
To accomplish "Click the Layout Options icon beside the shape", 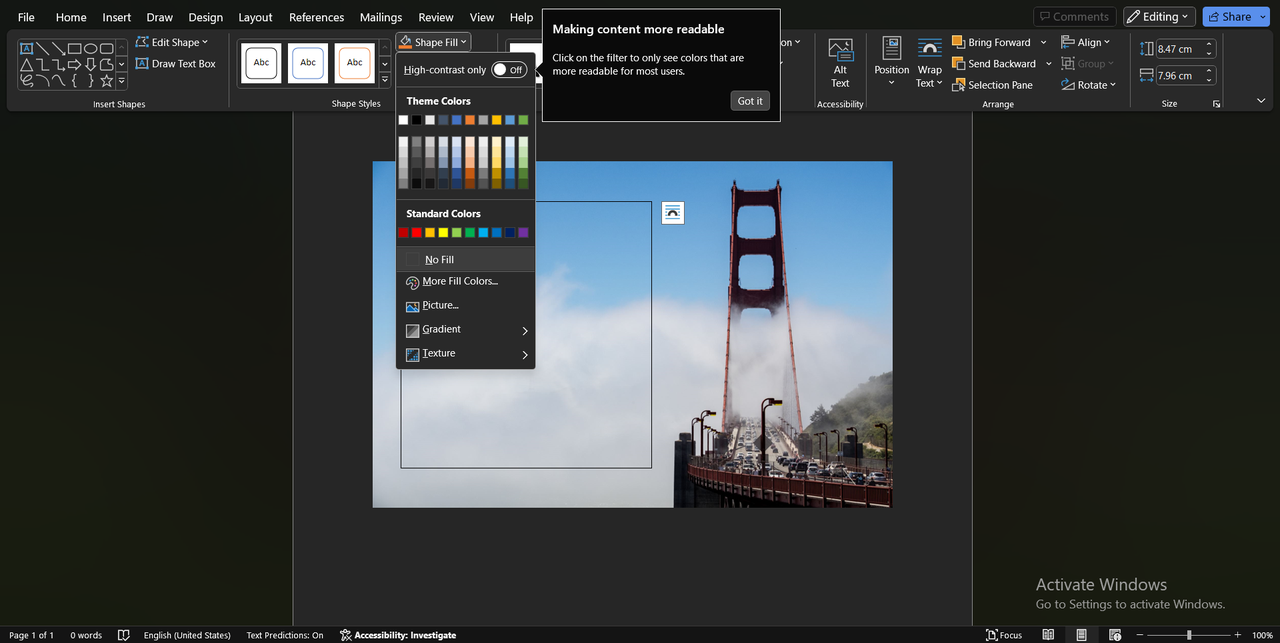I will [673, 212].
